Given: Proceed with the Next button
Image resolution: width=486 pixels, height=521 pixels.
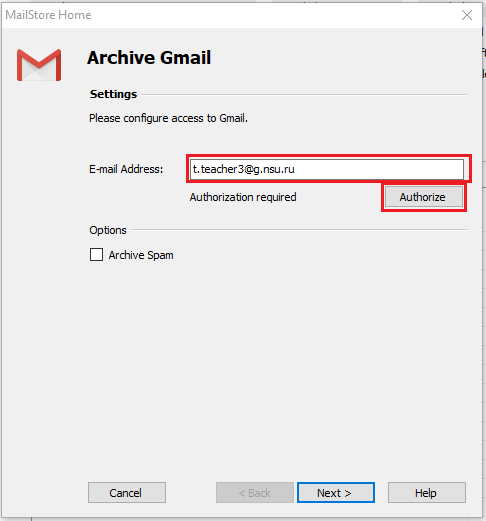Looking at the screenshot, I should (x=336, y=492).
